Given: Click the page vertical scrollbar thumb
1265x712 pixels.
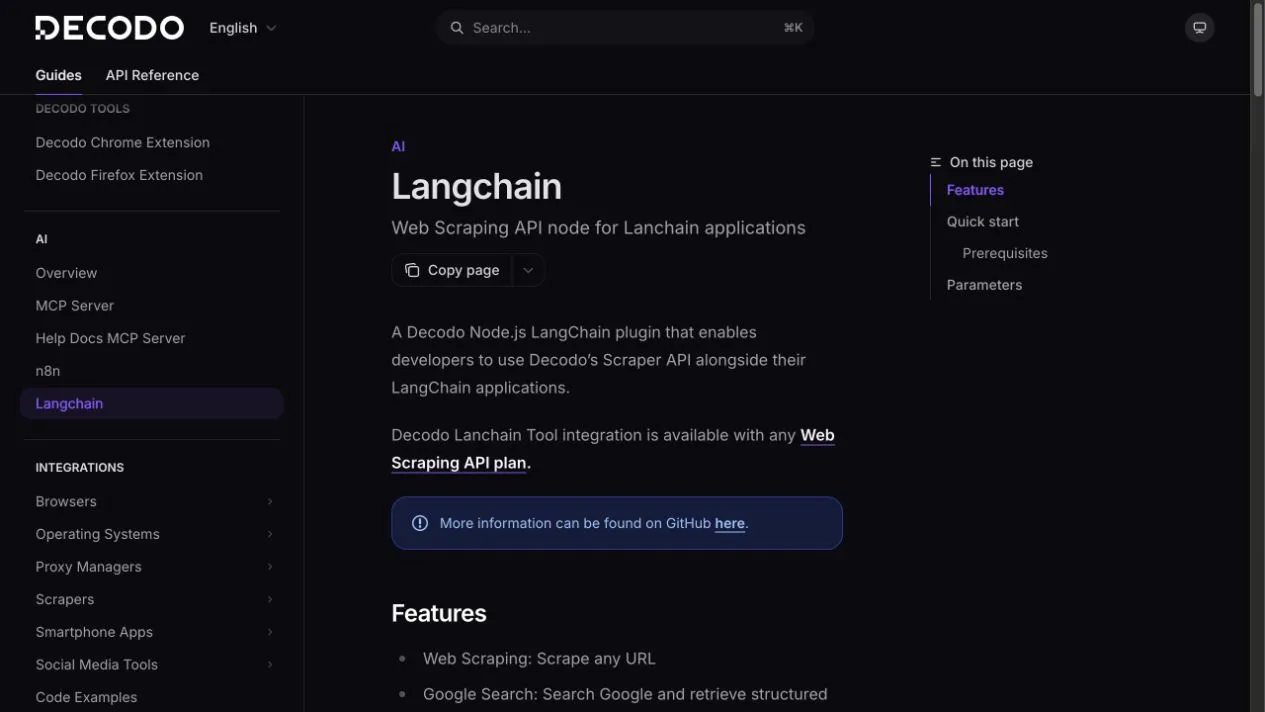Looking at the screenshot, I should tap(1258, 50).
